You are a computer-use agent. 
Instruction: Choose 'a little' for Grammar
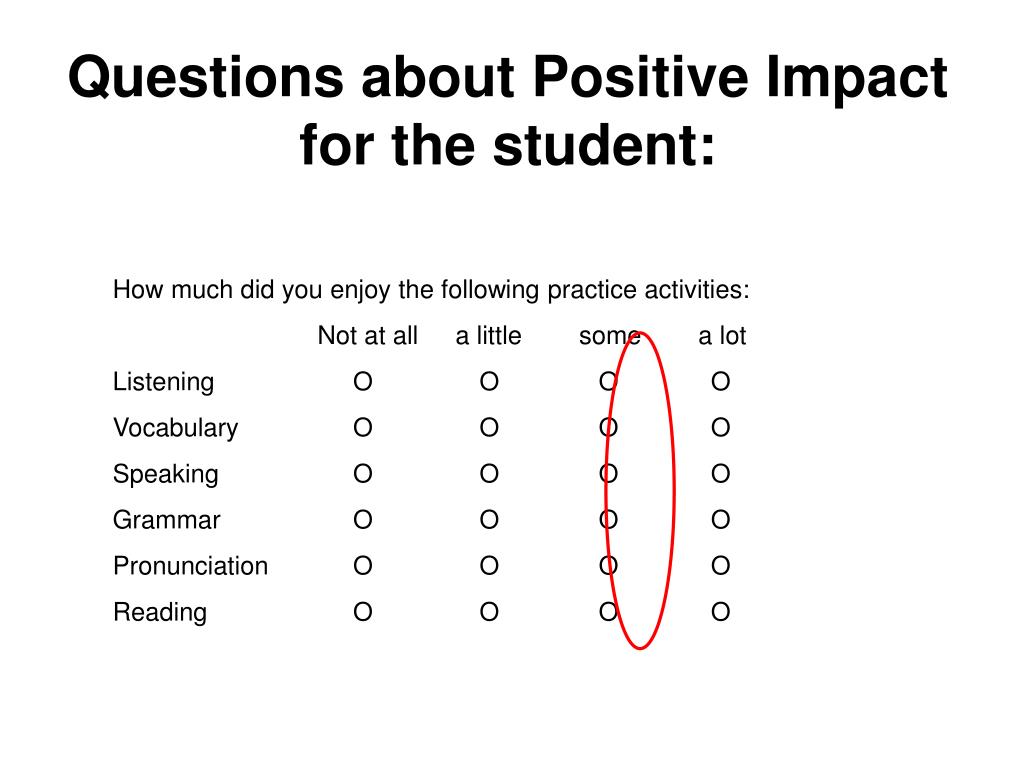(489, 520)
